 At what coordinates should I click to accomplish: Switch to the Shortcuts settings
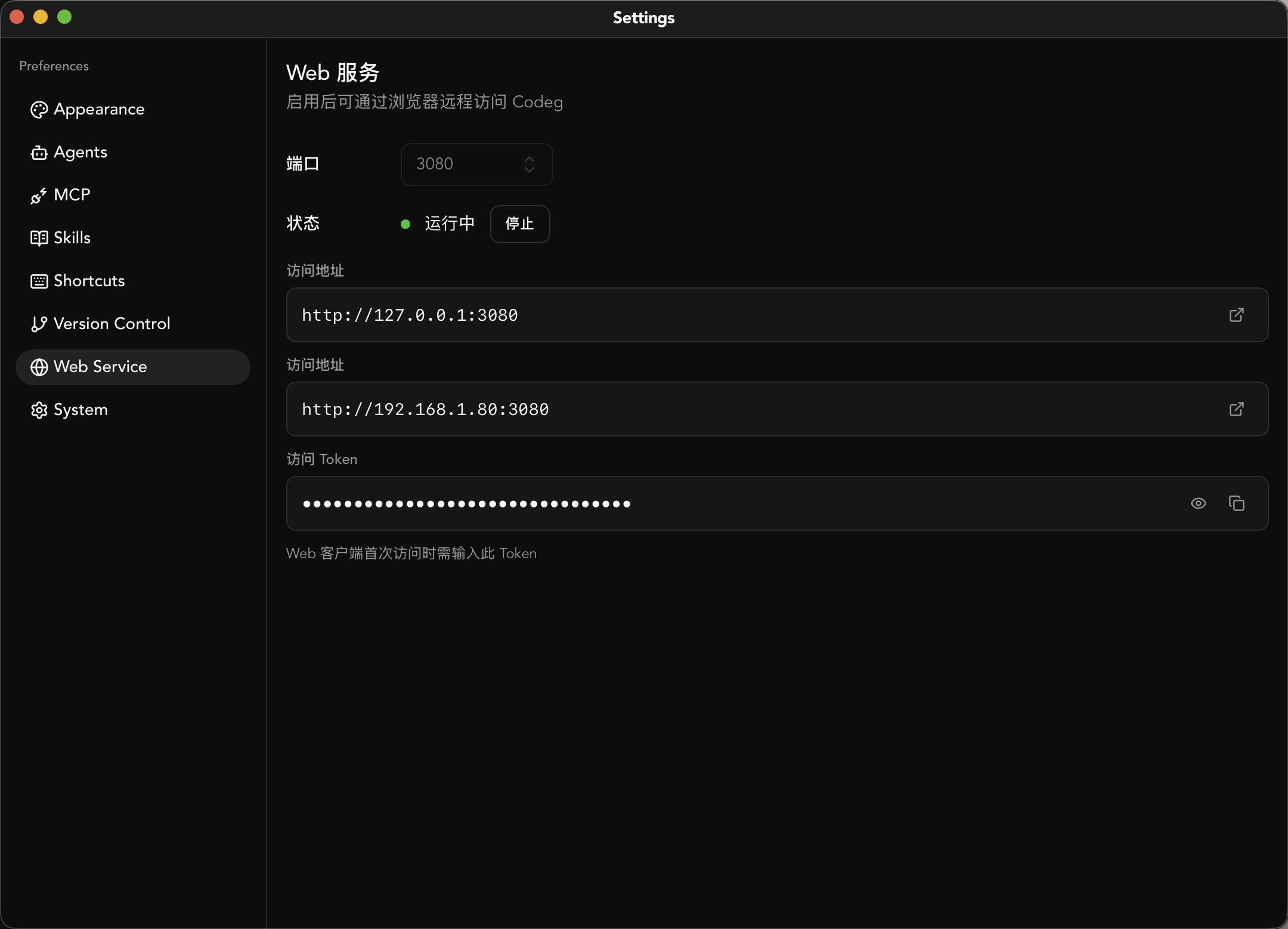click(132, 281)
